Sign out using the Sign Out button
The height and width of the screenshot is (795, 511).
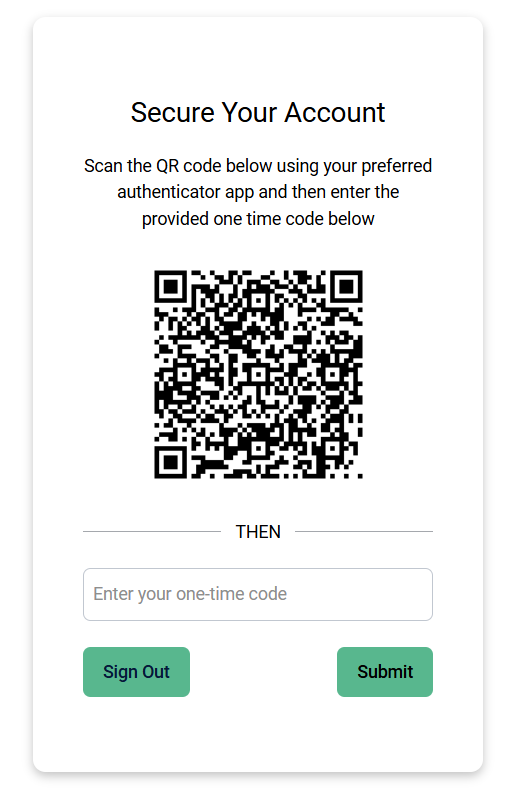point(136,672)
